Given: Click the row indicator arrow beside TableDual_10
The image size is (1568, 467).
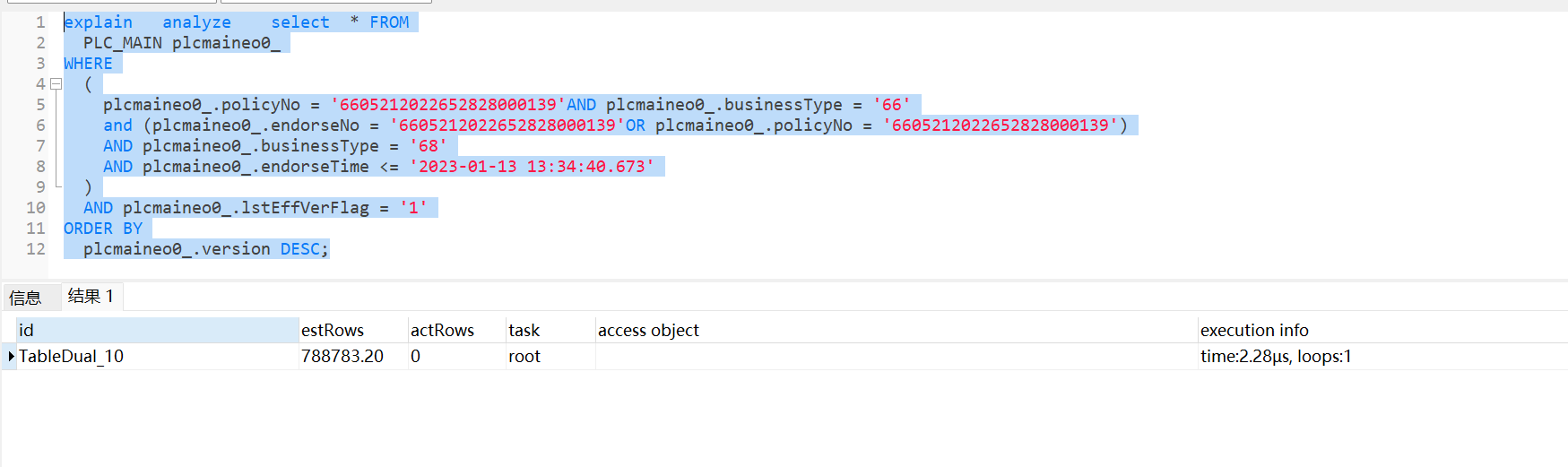Looking at the screenshot, I should click(x=11, y=357).
